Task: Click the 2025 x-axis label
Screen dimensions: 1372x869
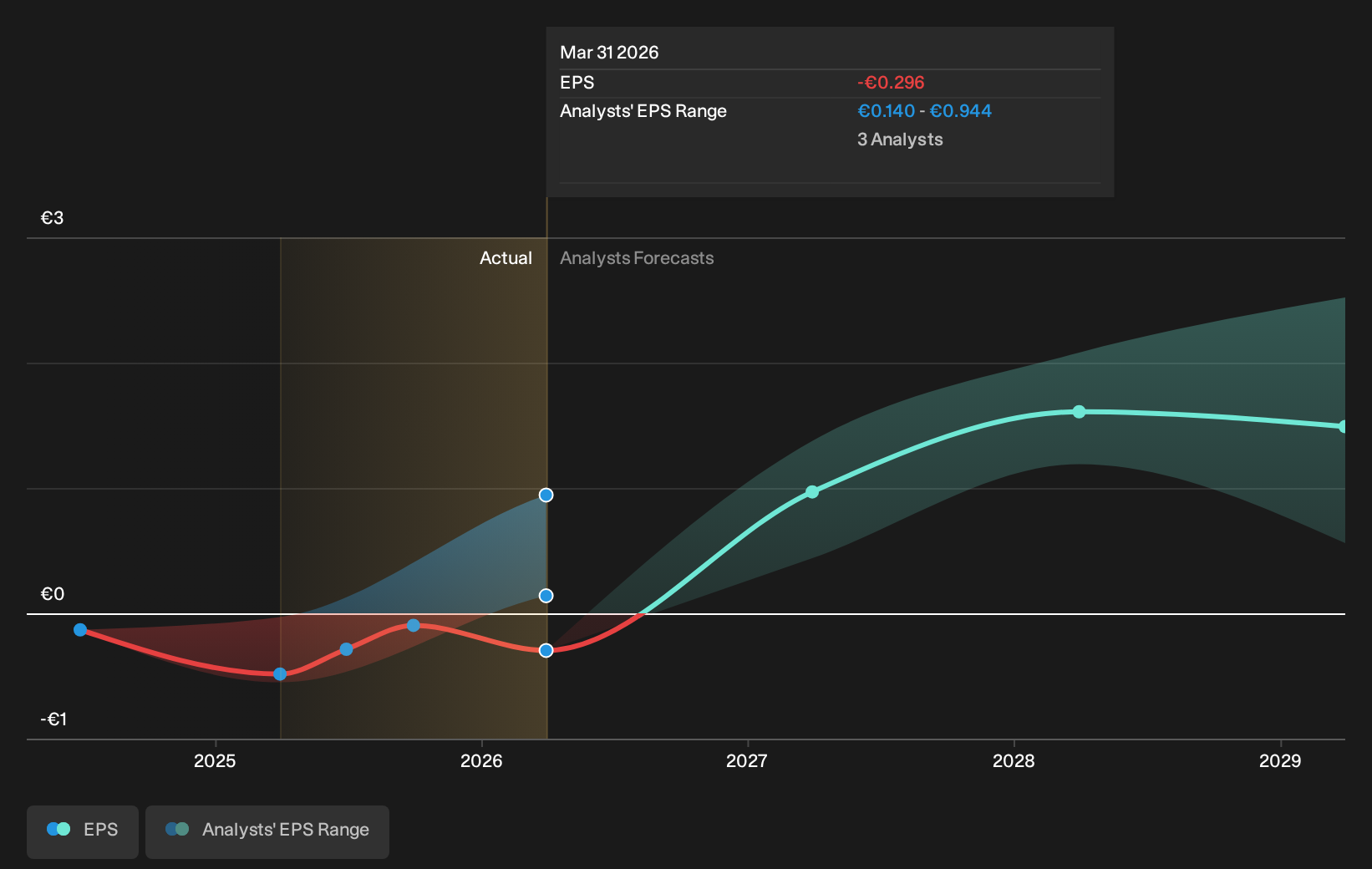Action: [x=215, y=761]
